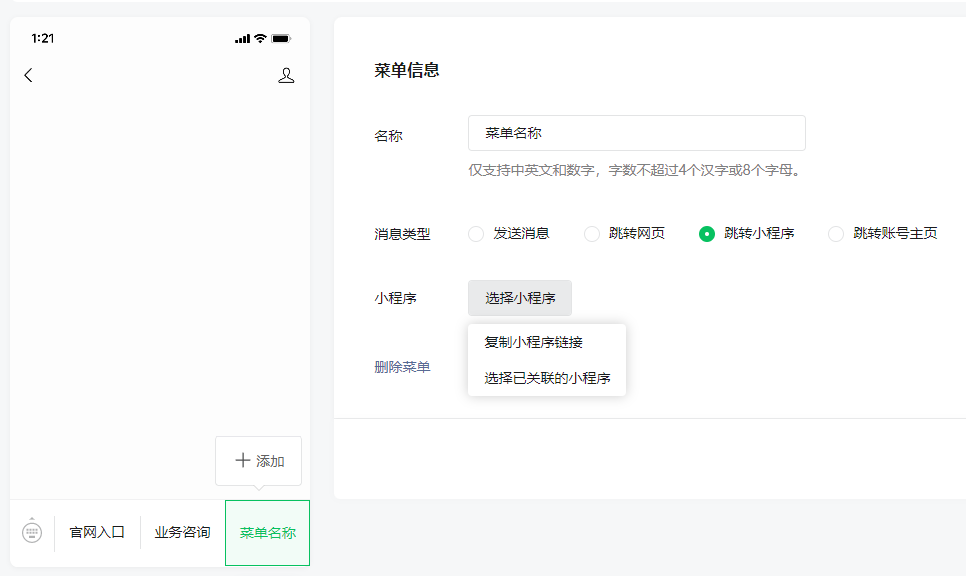Viewport: 966px width, 576px height.
Task: Focus the 名称 text input field
Action: point(636,133)
